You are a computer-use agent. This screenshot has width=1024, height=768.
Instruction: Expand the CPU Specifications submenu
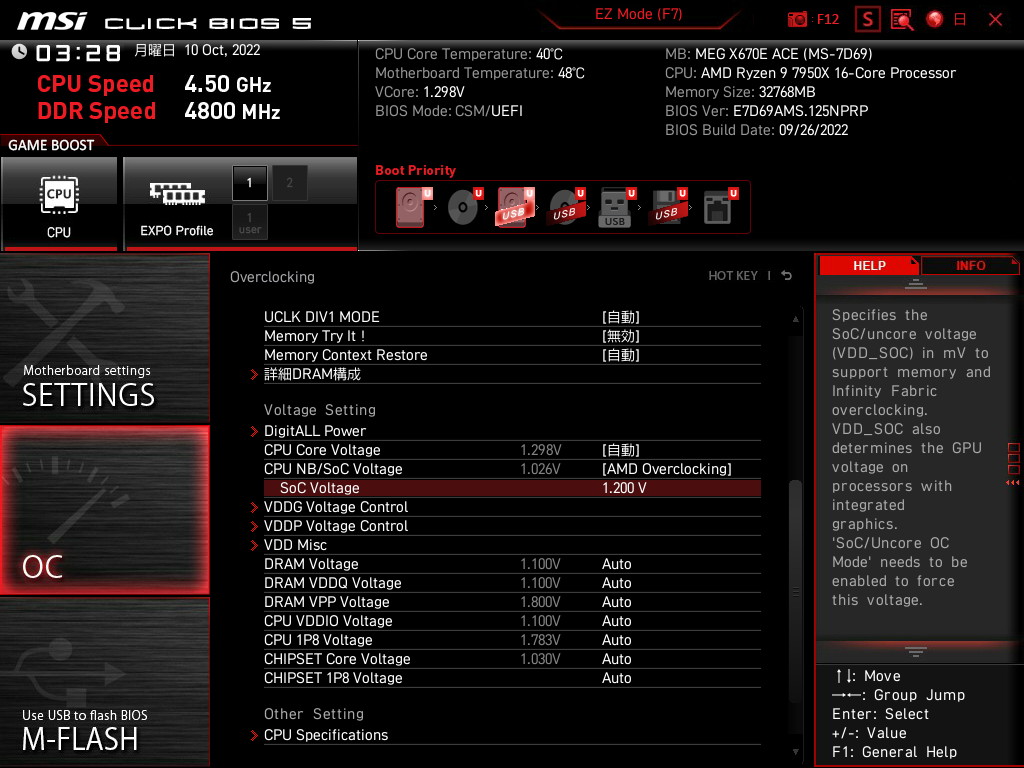[x=326, y=735]
